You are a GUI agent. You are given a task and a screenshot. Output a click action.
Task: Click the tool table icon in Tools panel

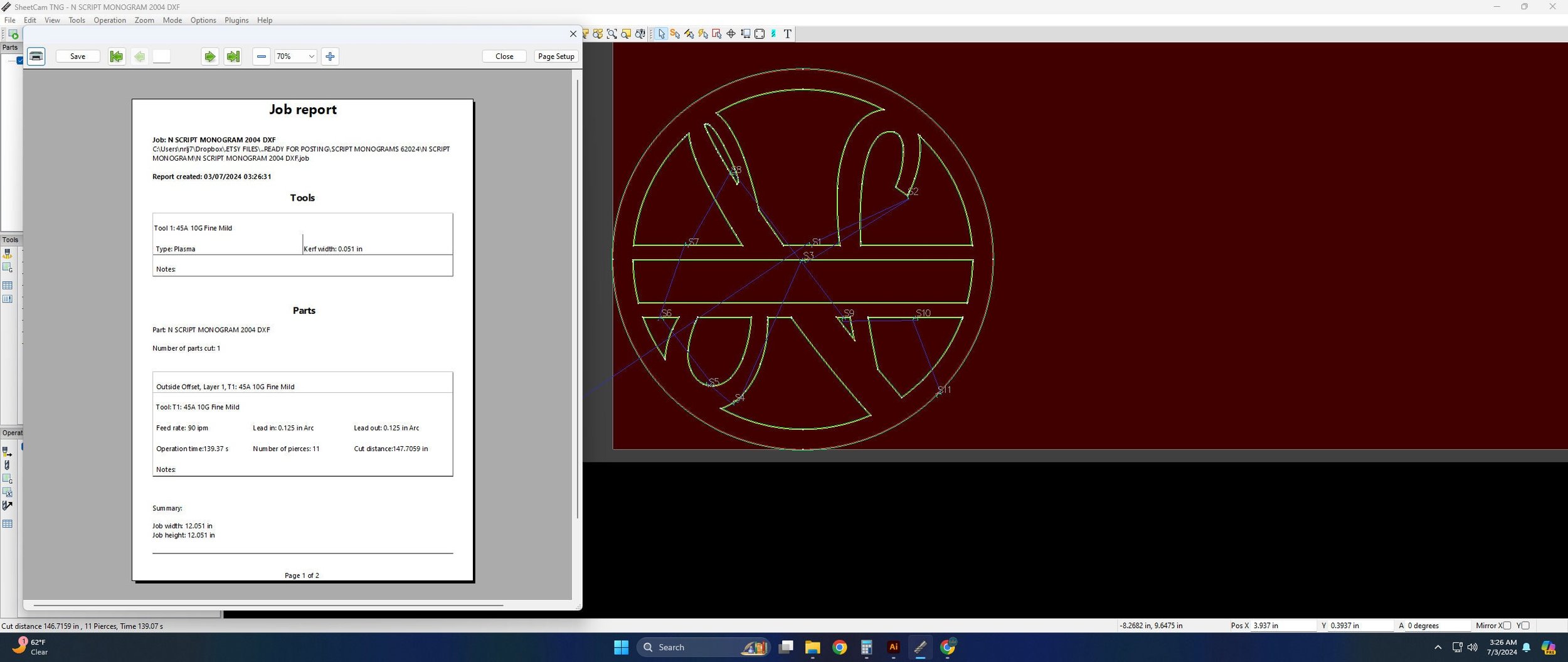[x=8, y=286]
